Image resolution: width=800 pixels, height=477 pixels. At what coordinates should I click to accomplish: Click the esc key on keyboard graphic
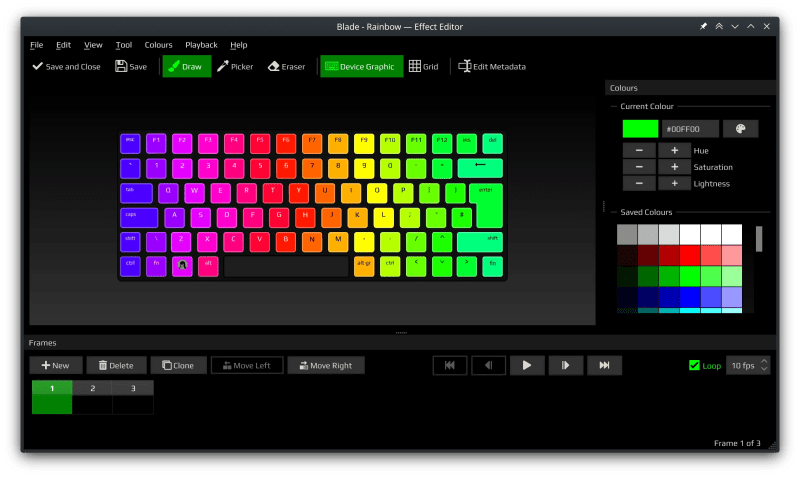click(130, 143)
